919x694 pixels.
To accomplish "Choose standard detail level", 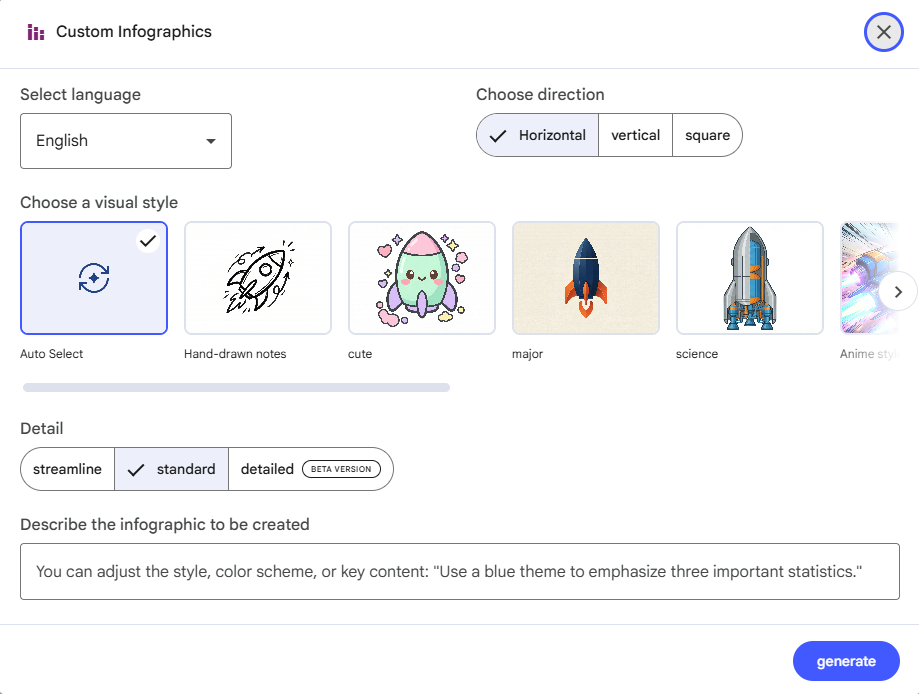I will pyautogui.click(x=172, y=469).
